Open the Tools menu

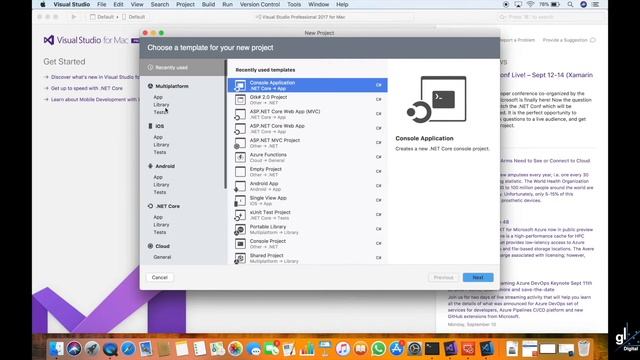294,4
